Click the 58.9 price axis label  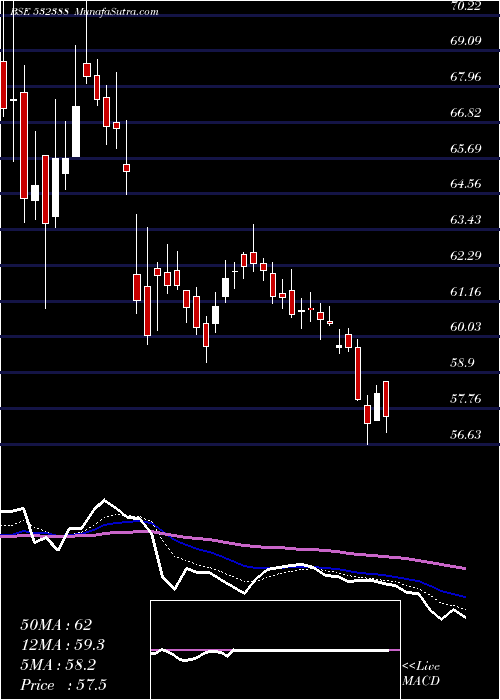[461, 363]
